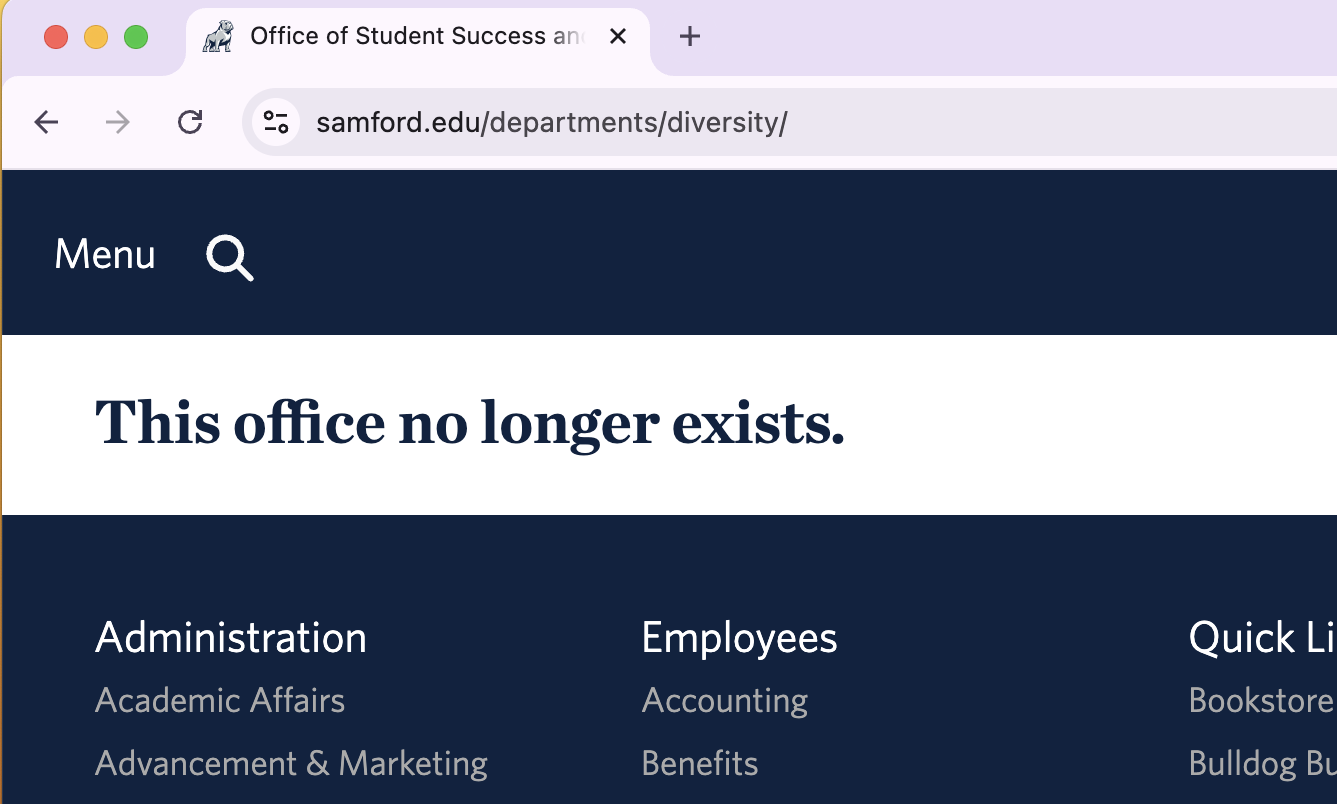
Task: Click the browser back arrow
Action: point(46,123)
